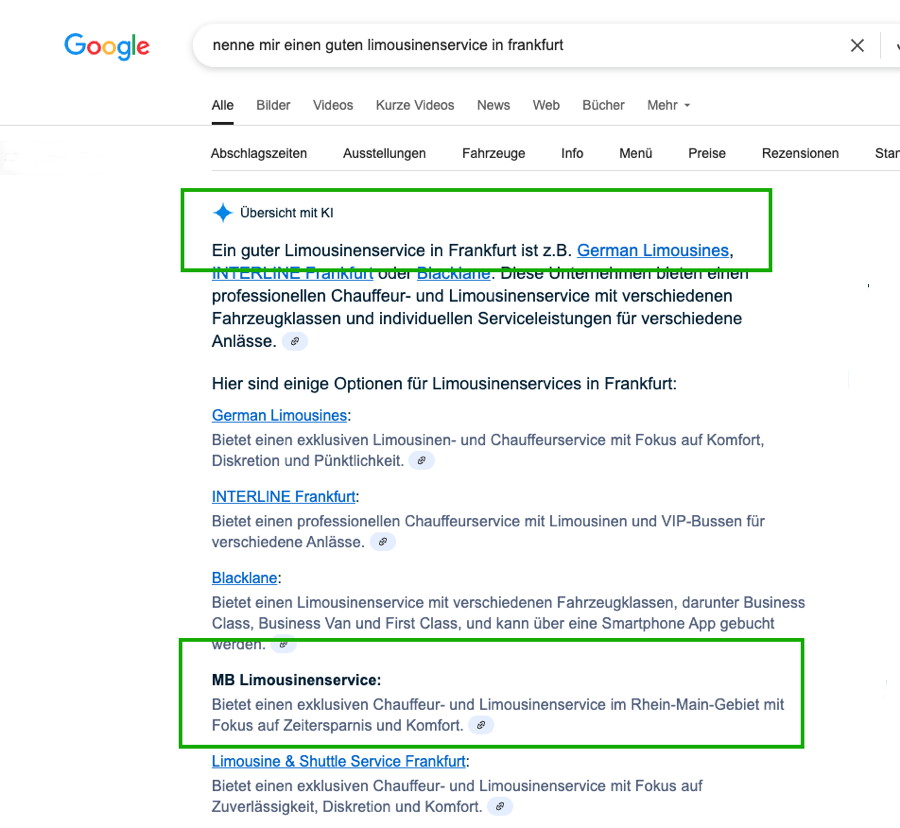Clear the search query with X icon
The height and width of the screenshot is (828, 900).
(x=857, y=45)
